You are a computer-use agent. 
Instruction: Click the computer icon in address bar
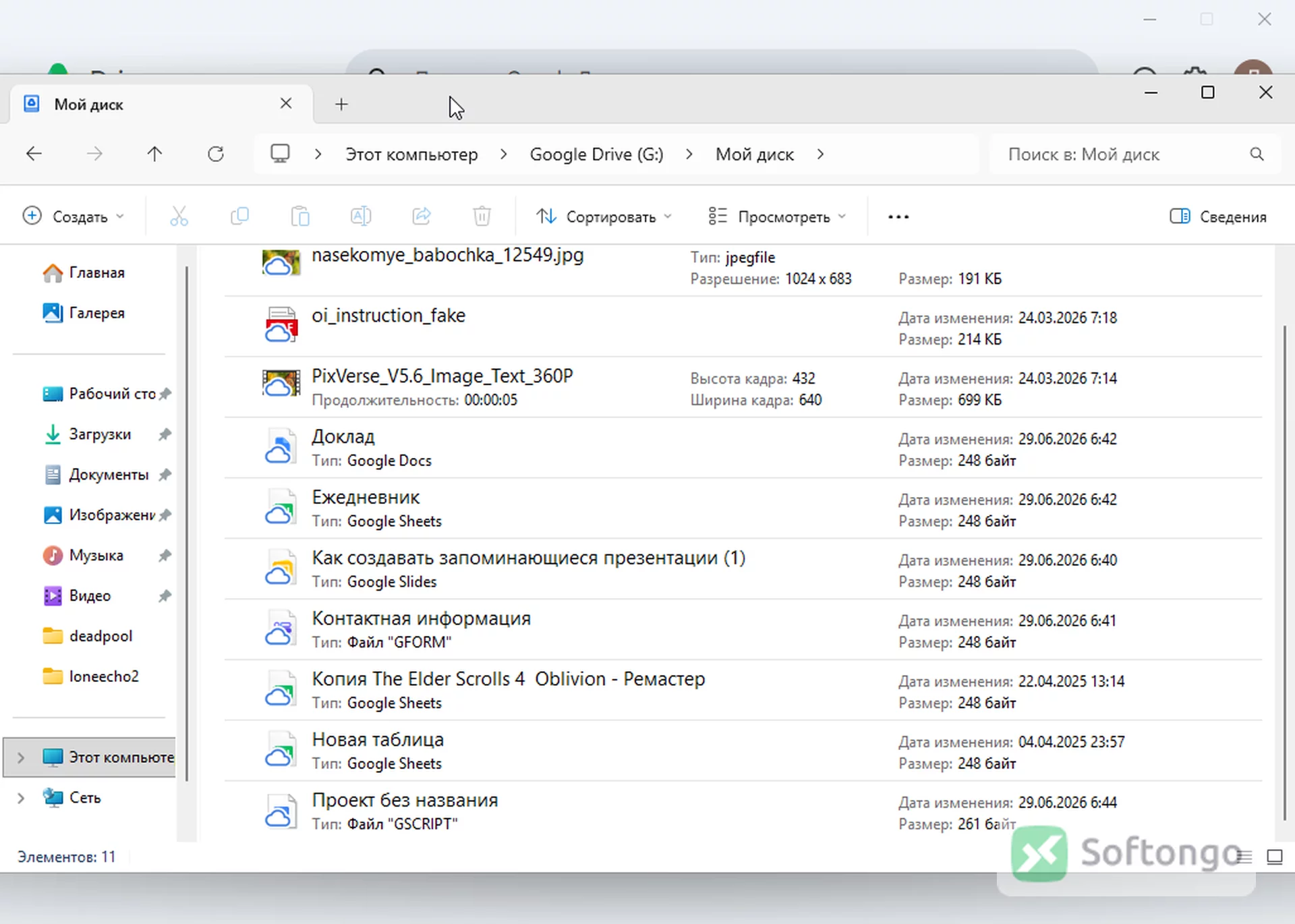pos(280,154)
